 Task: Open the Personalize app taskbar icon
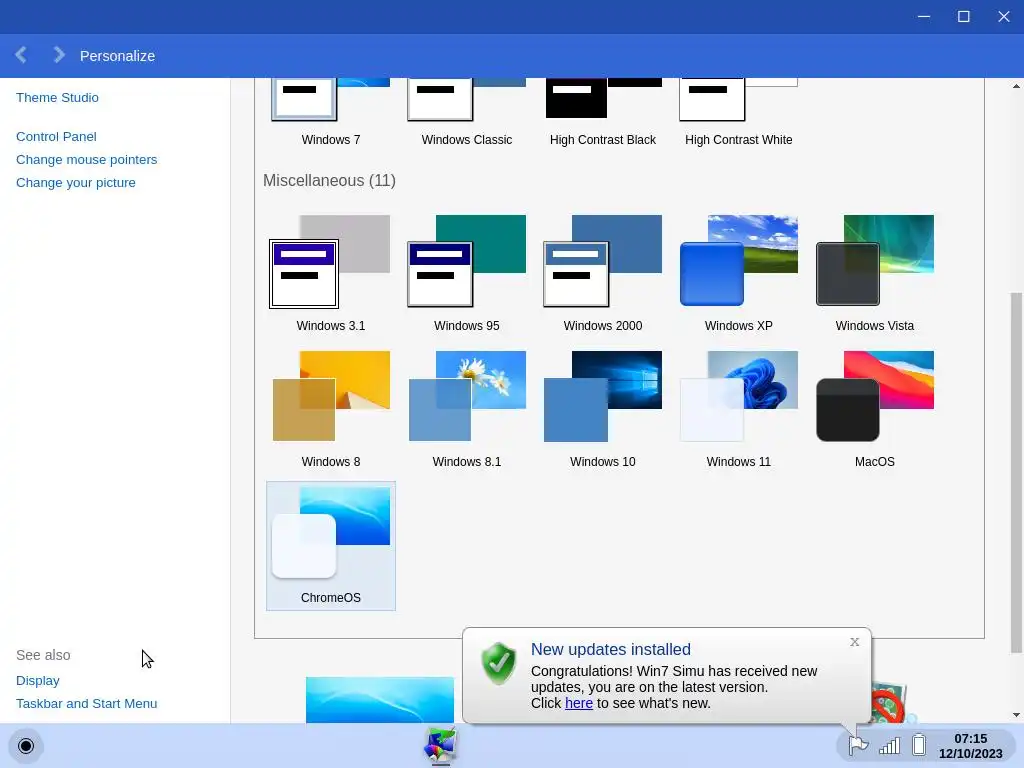[440, 745]
